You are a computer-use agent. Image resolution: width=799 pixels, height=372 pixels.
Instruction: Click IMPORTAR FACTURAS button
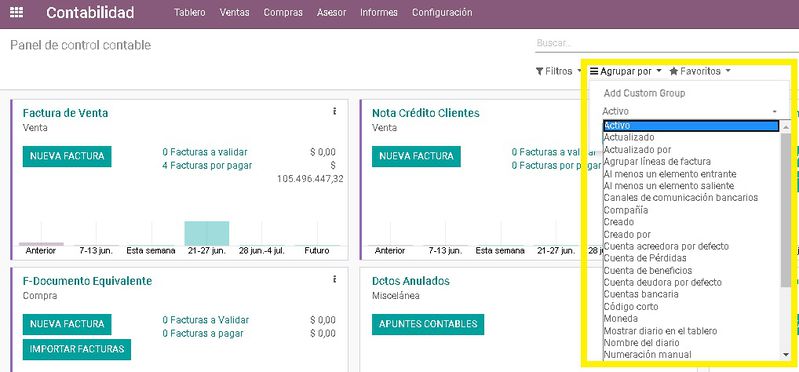point(77,350)
